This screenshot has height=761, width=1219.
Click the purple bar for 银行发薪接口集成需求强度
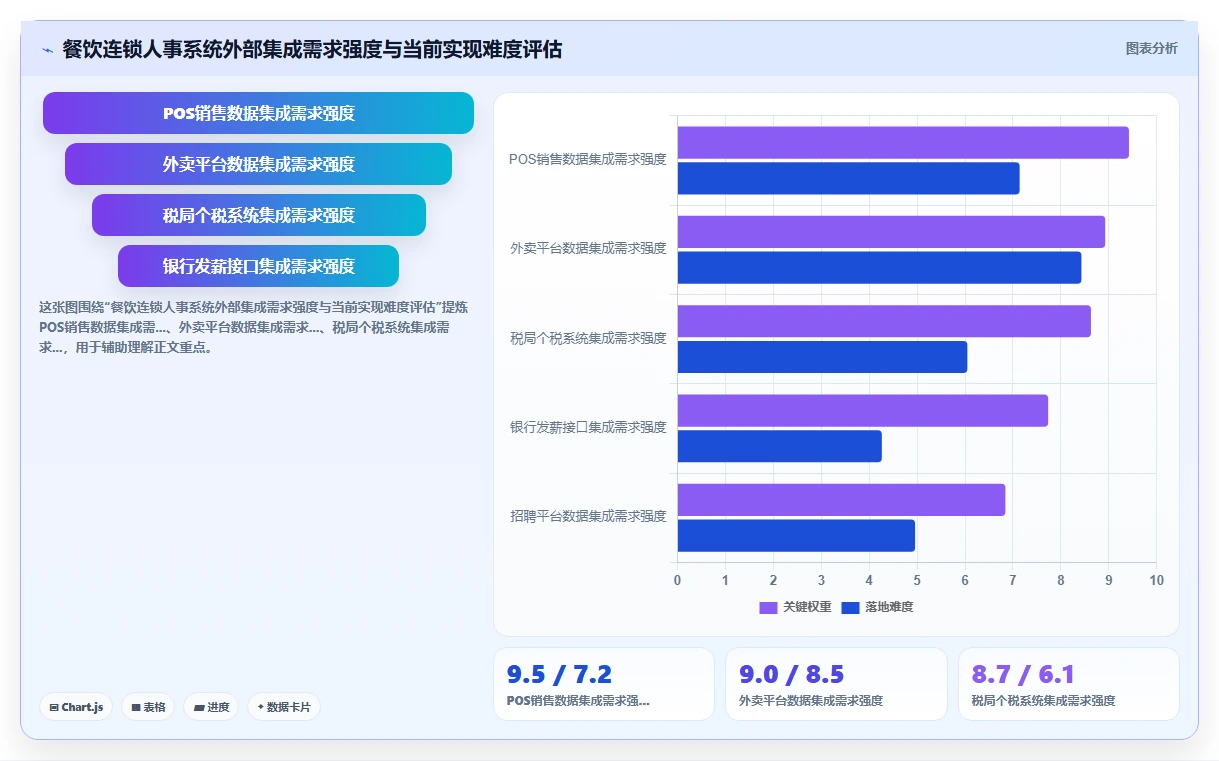click(863, 410)
